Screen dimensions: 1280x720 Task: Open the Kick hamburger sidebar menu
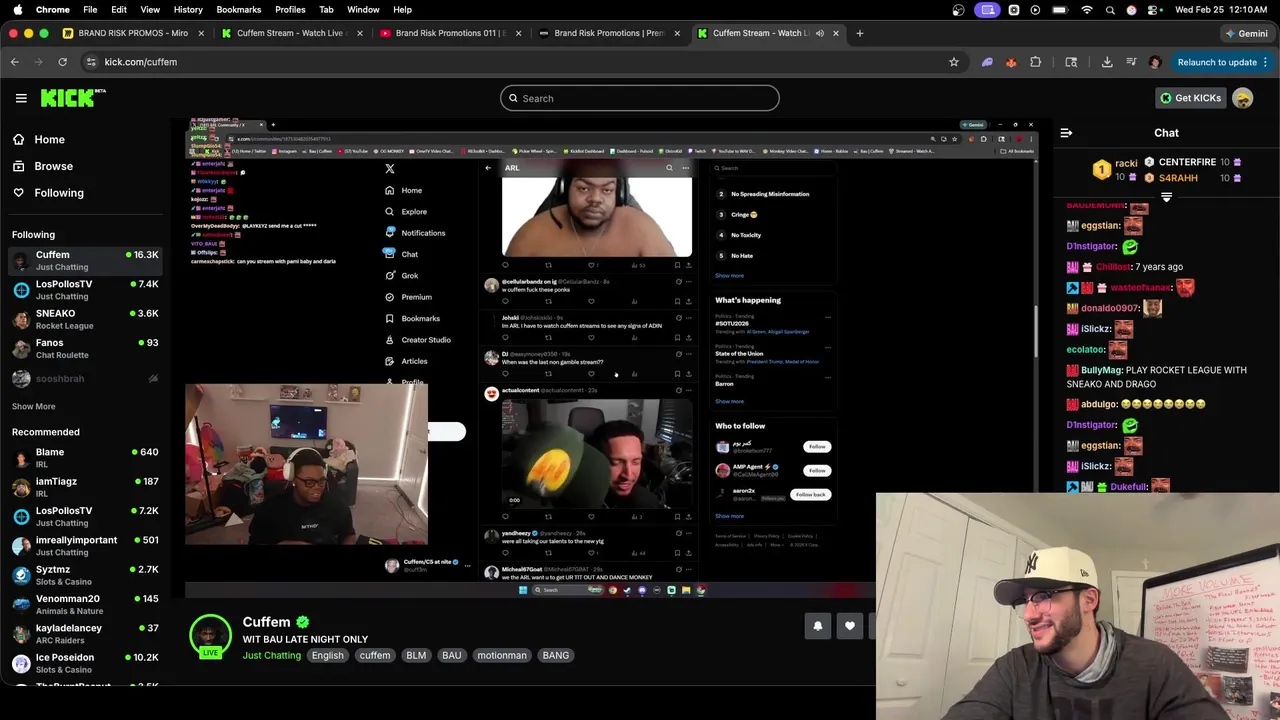click(21, 98)
